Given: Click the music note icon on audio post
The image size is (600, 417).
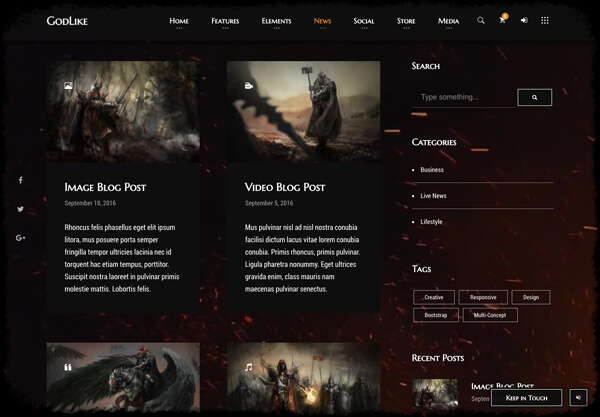Looking at the screenshot, I should point(249,367).
